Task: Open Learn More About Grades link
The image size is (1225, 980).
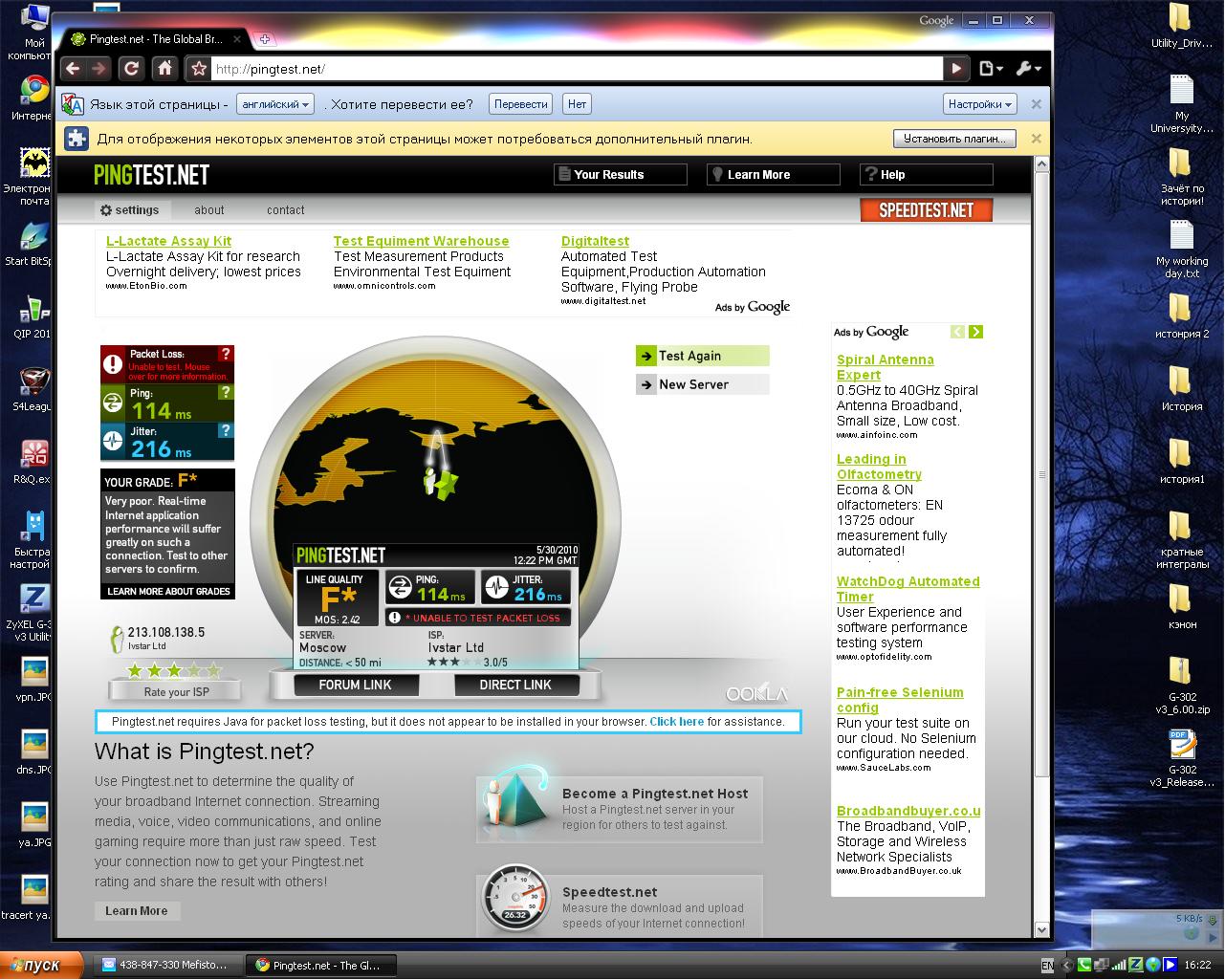Action: pos(168,591)
